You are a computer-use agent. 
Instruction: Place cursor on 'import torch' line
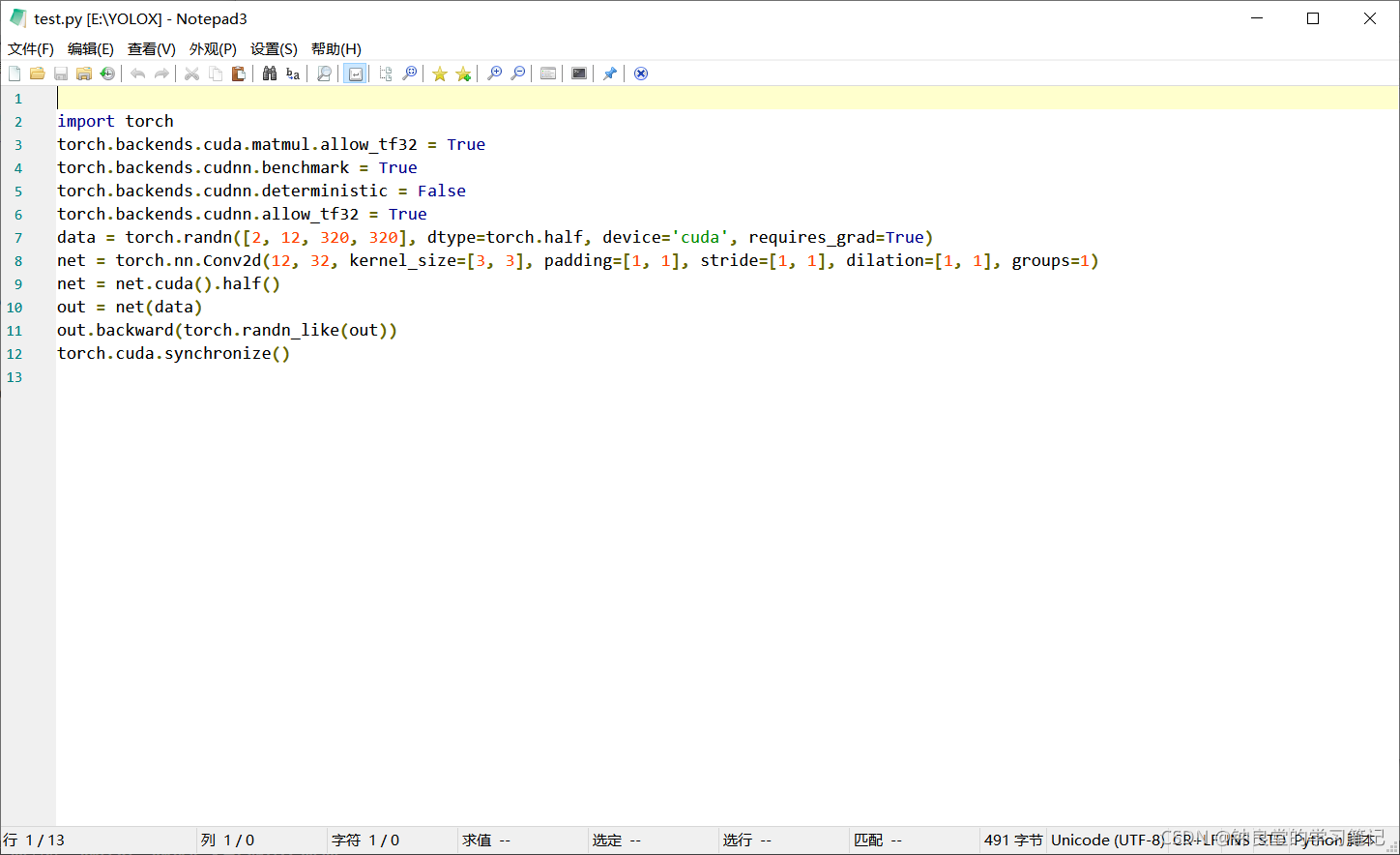[115, 121]
